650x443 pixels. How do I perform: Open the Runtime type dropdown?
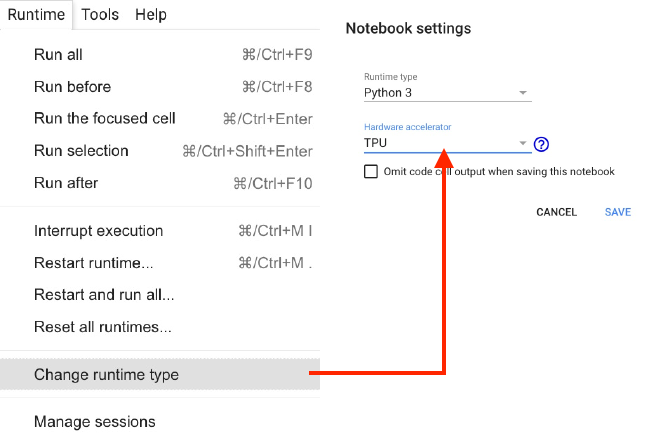tap(447, 93)
